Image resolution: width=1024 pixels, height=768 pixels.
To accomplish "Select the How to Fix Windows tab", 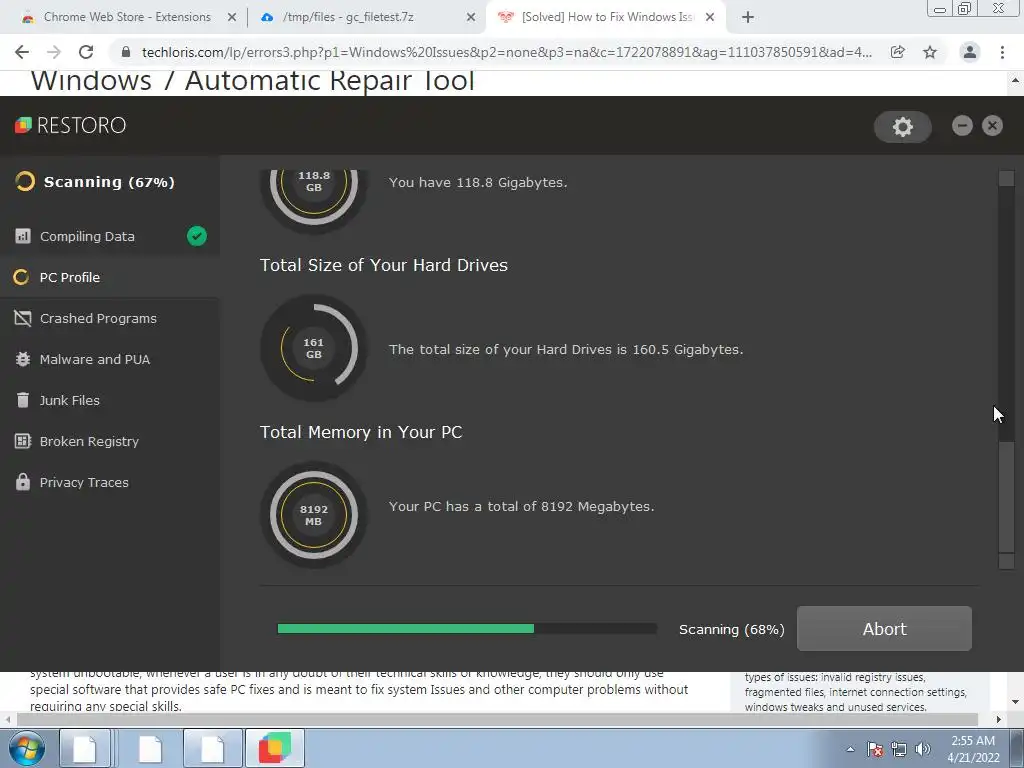I will point(607,17).
